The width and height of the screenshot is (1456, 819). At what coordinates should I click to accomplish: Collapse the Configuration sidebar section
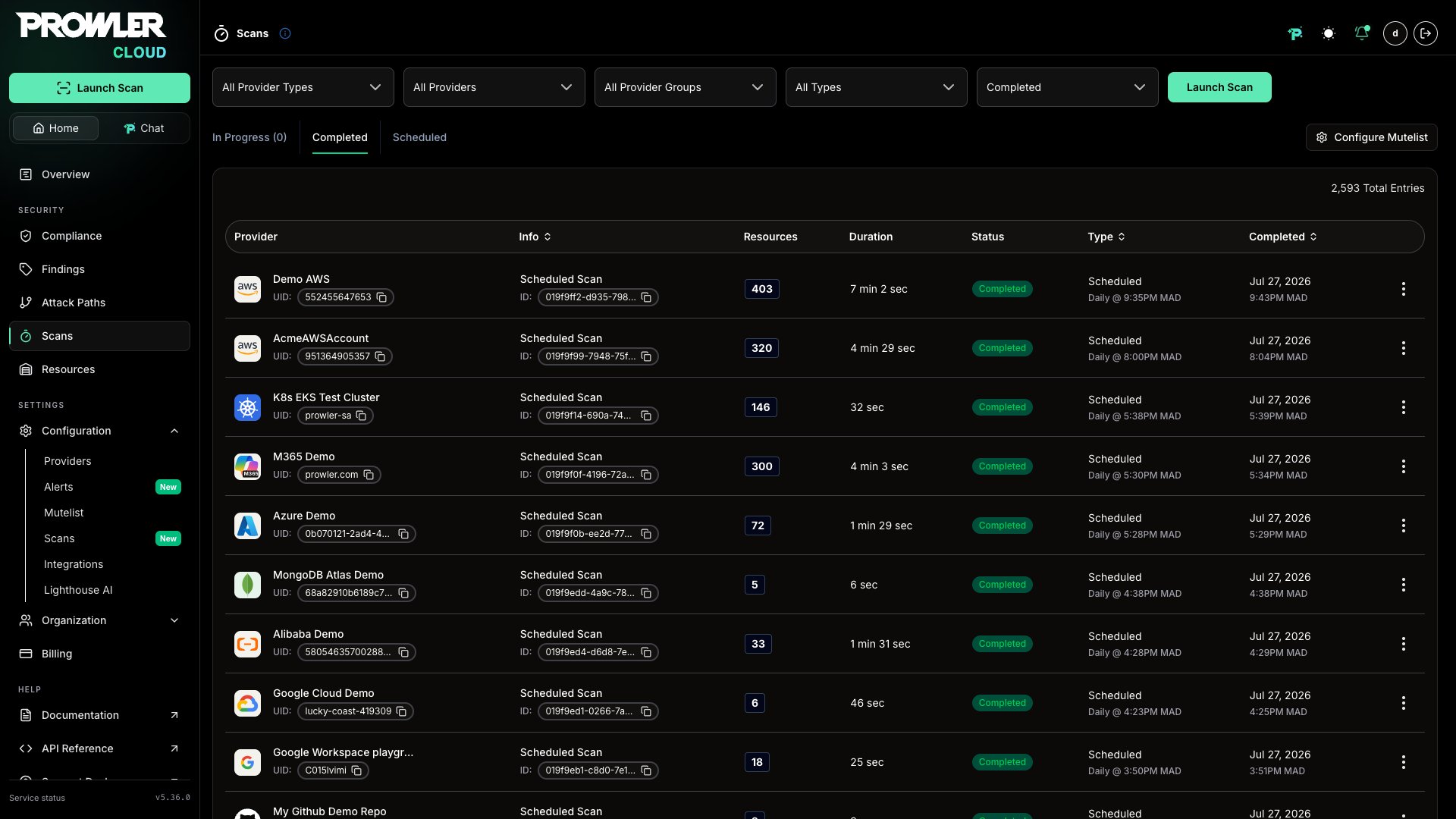coord(99,431)
